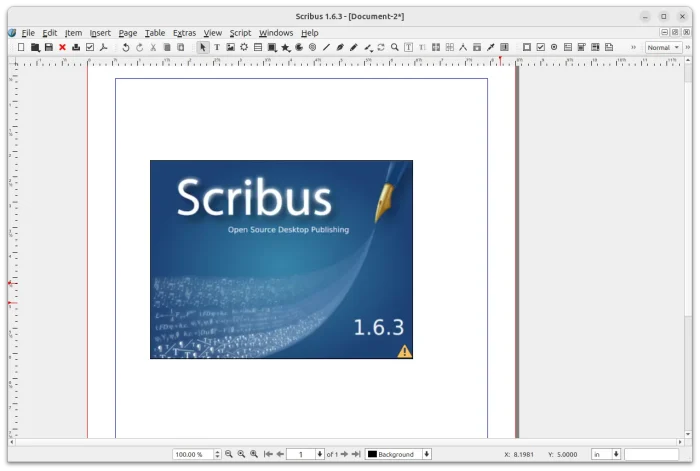Select the Line tool
Viewport: 700px width, 471px height.
coord(326,47)
